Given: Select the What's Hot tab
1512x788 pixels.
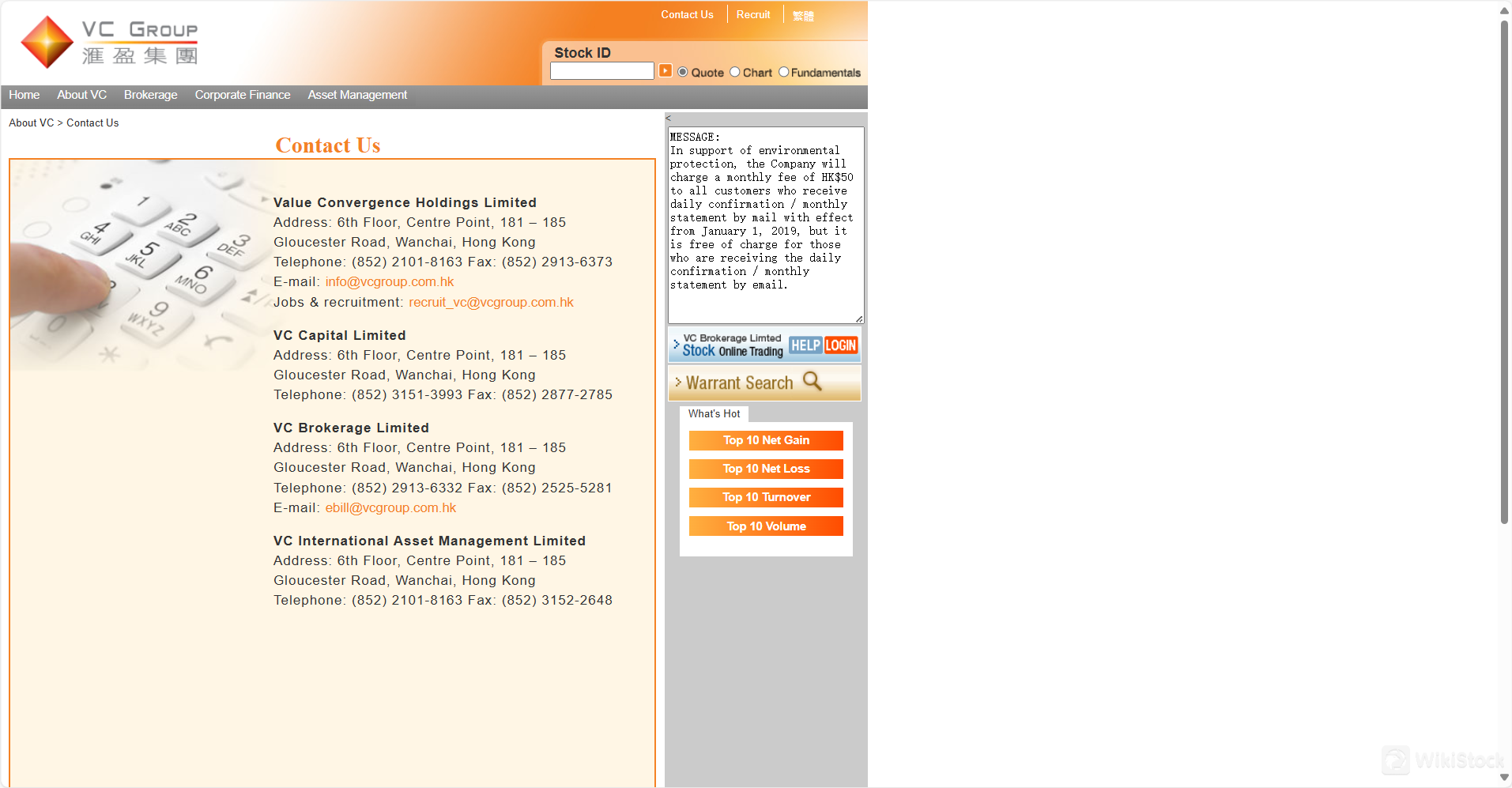Looking at the screenshot, I should tap(714, 413).
